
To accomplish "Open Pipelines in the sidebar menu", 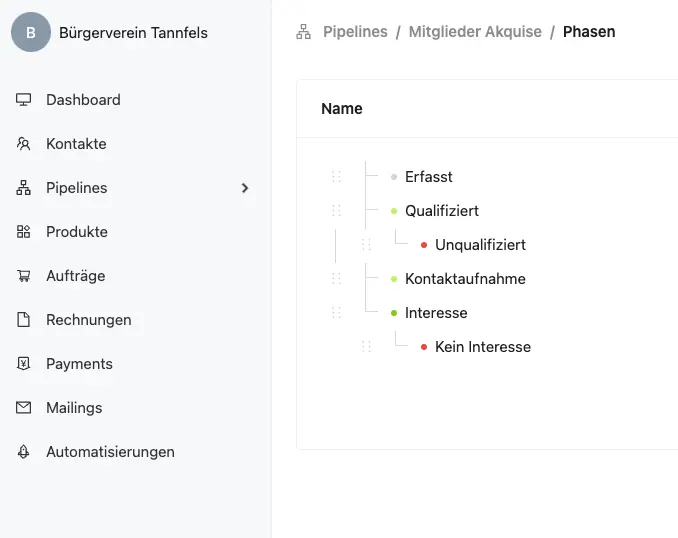I will point(76,188).
